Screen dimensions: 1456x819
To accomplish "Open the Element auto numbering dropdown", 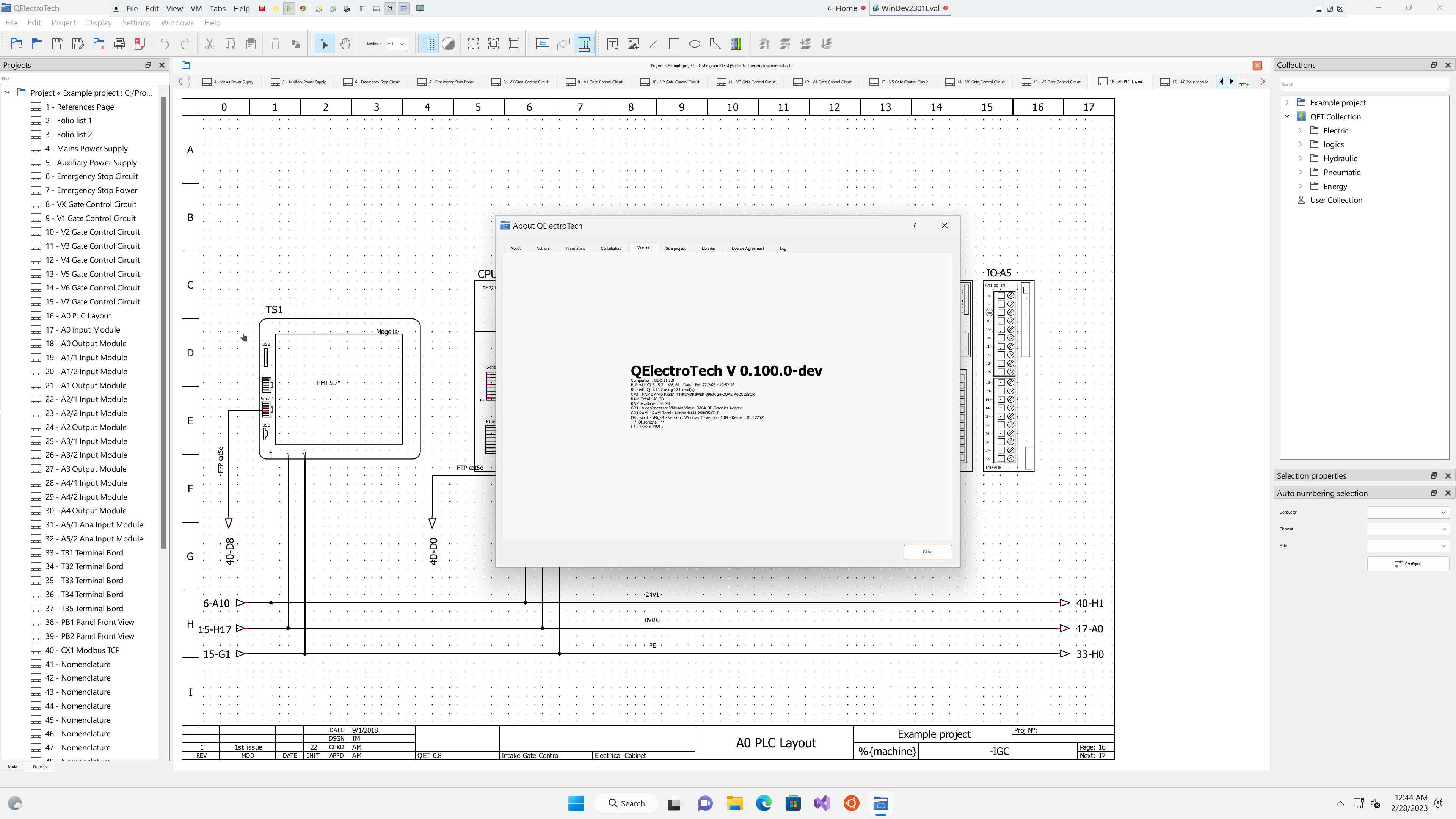I will coord(1407,529).
